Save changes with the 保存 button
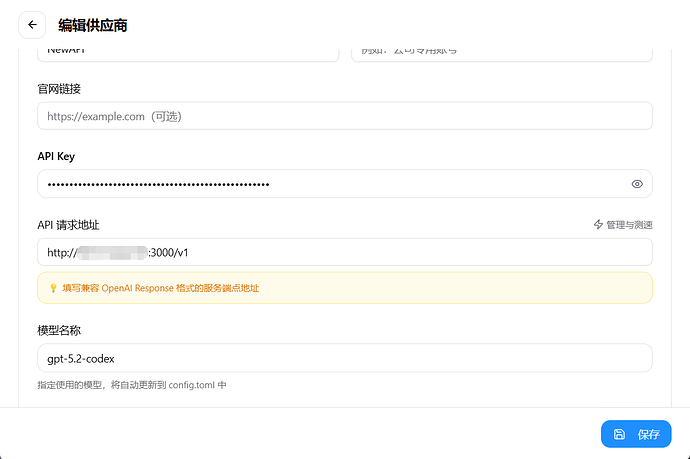 (636, 434)
